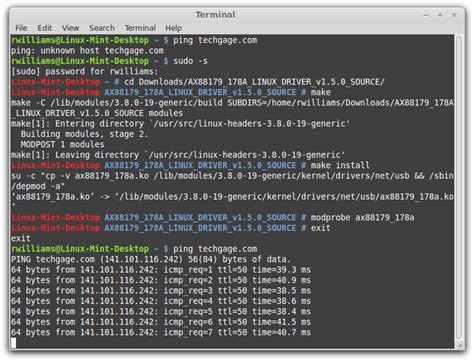This screenshot has width=474, height=361.
Task: Click the ping reply line icmp_req=6
Action: click(x=161, y=322)
